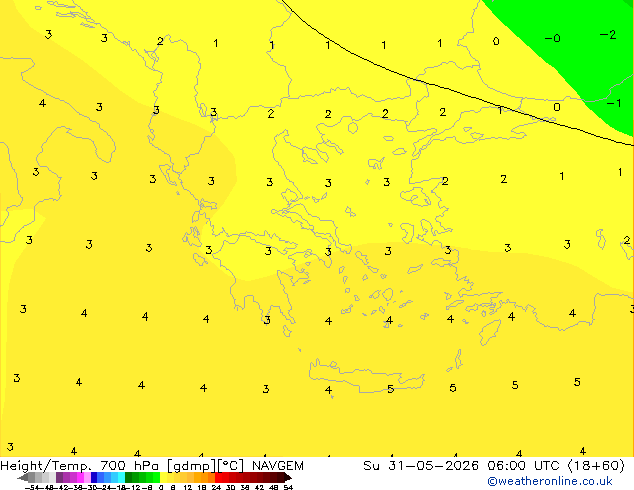The width and height of the screenshot is (634, 490).
Task: Click the "[gdmp]" unit label
Action: click(192, 466)
